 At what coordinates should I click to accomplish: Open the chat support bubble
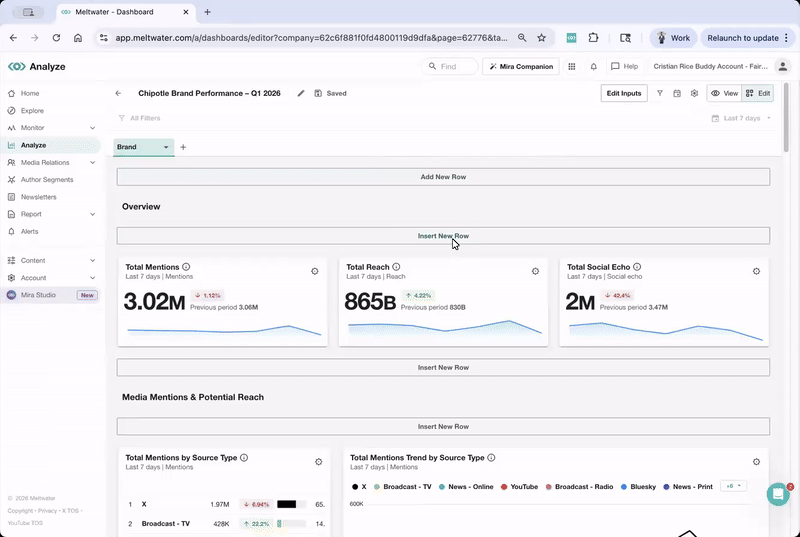click(x=778, y=494)
